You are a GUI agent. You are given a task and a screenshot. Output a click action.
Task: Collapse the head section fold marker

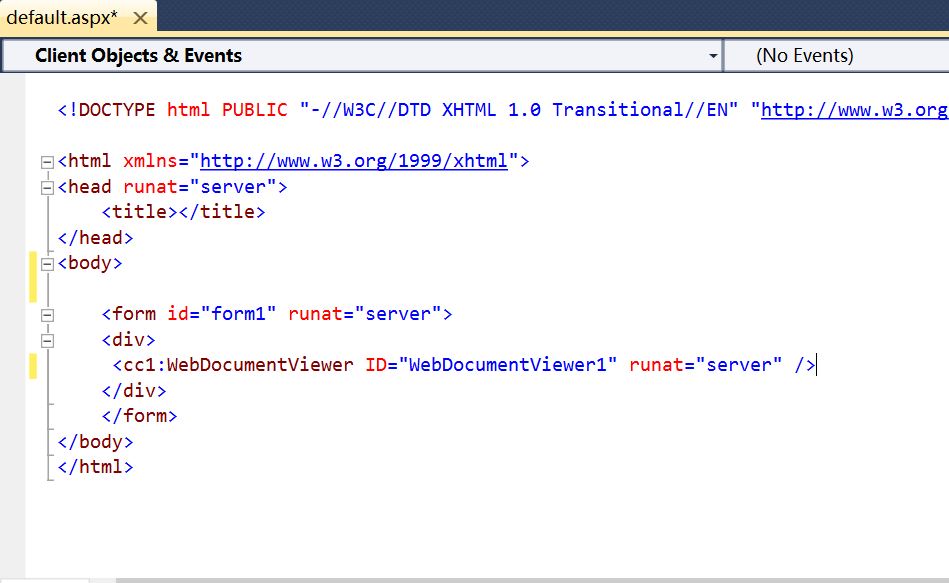(x=47, y=186)
